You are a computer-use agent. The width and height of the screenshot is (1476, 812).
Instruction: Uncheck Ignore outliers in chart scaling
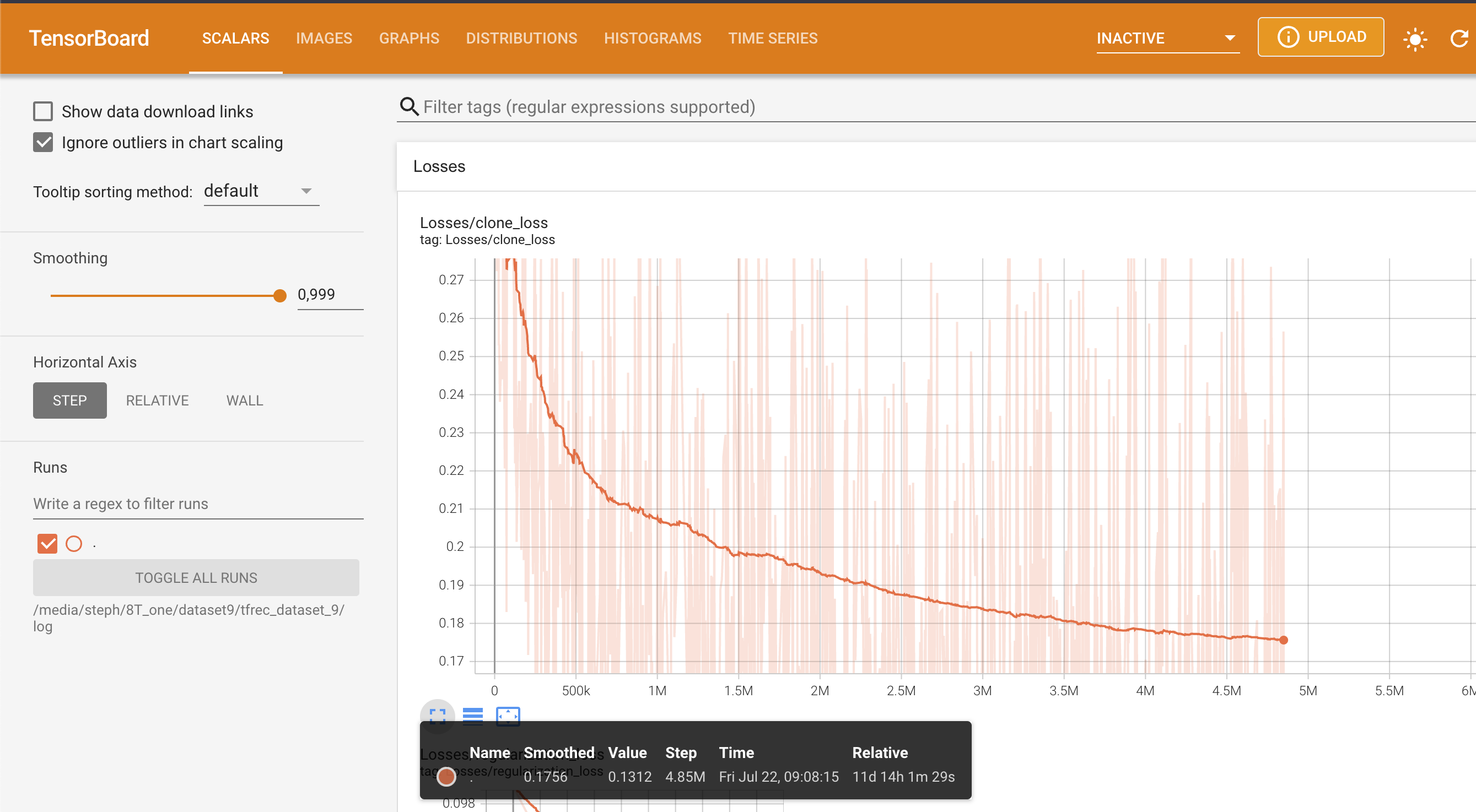[x=43, y=142]
